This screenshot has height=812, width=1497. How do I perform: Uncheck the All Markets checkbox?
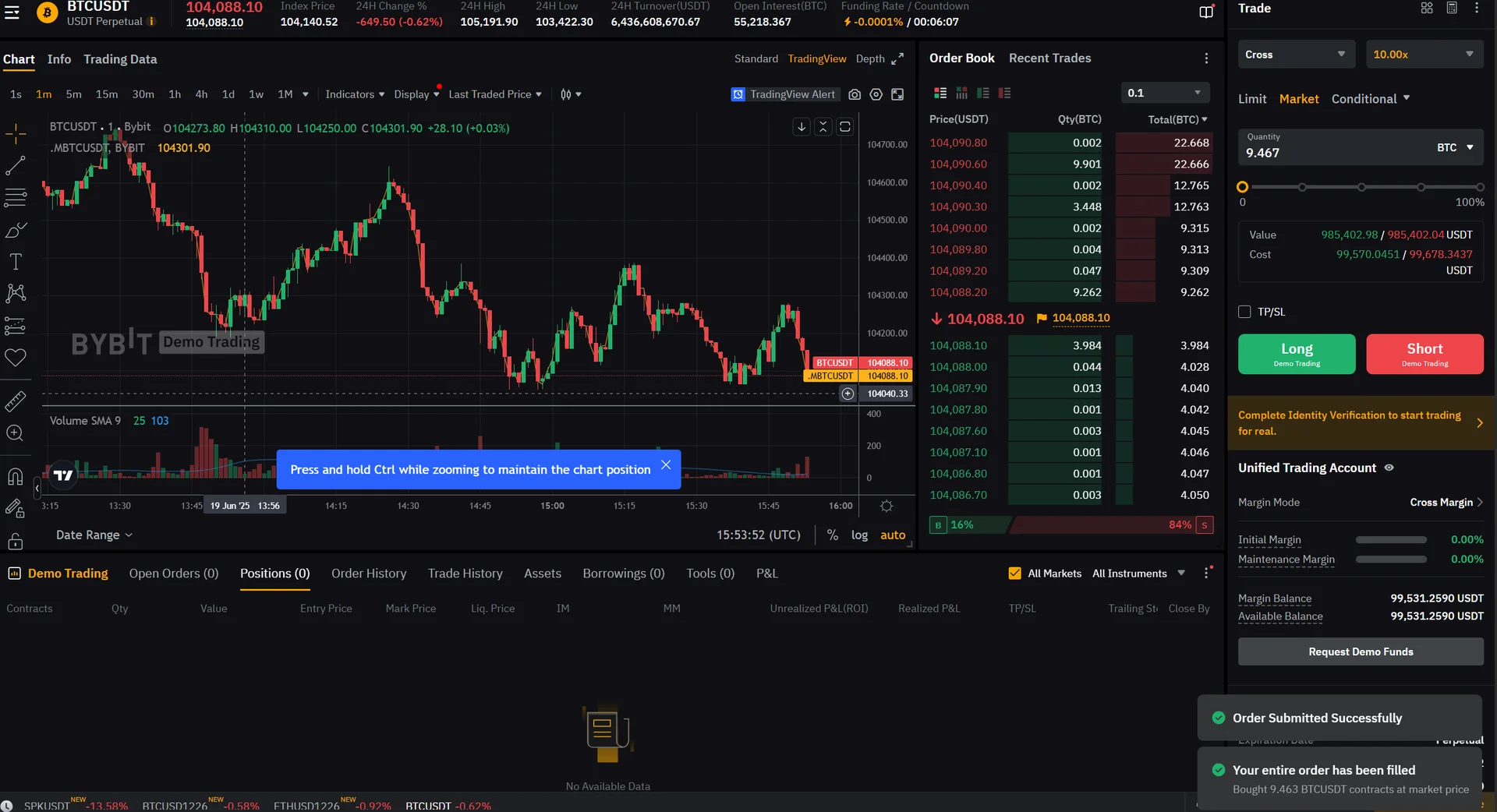[1014, 574]
